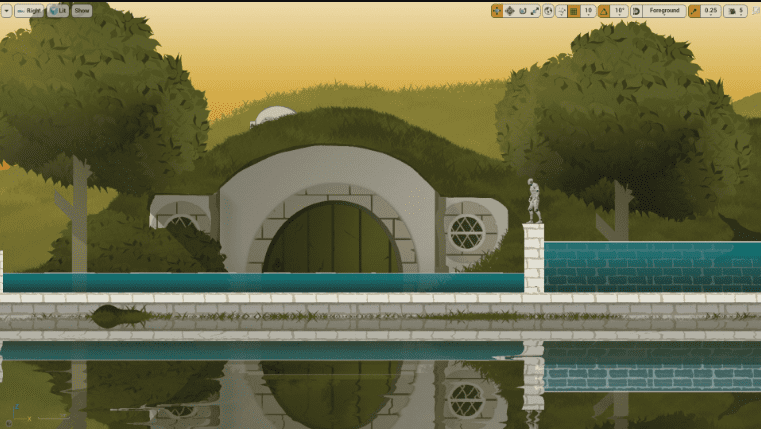Toggle scale snapping

coord(695,11)
